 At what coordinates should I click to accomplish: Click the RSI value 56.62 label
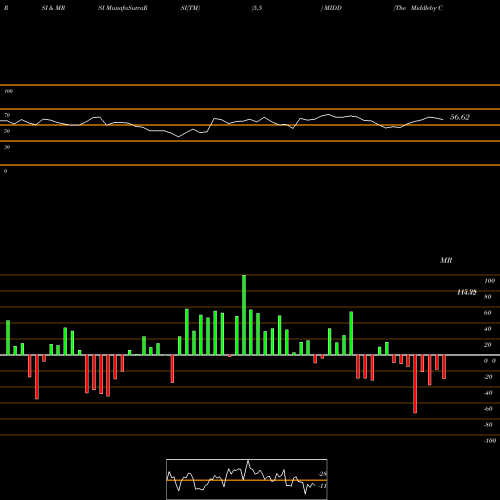460,117
